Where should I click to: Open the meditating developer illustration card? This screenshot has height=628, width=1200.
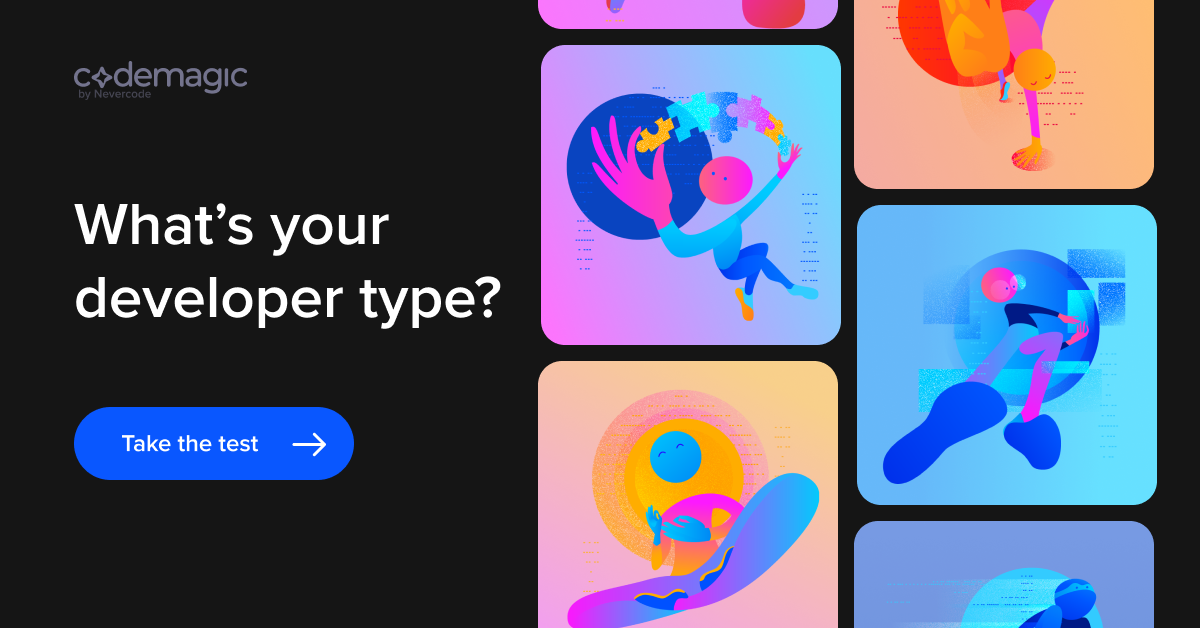point(688,494)
